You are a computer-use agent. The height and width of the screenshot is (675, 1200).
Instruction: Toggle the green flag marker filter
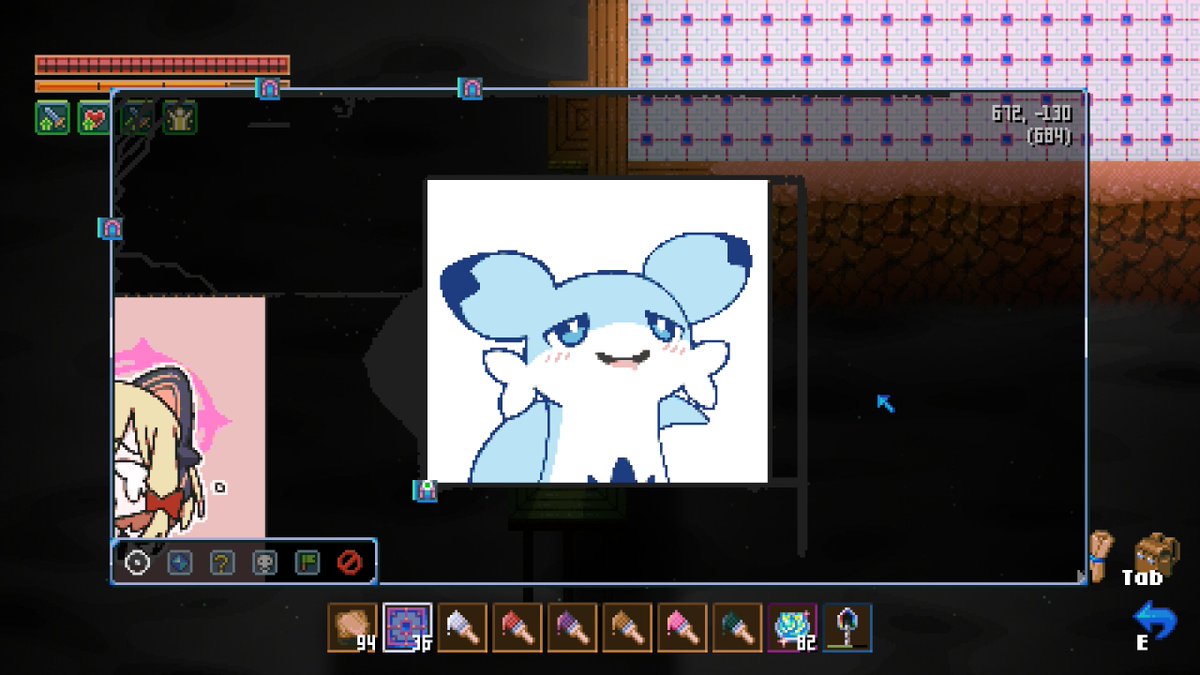pos(307,563)
